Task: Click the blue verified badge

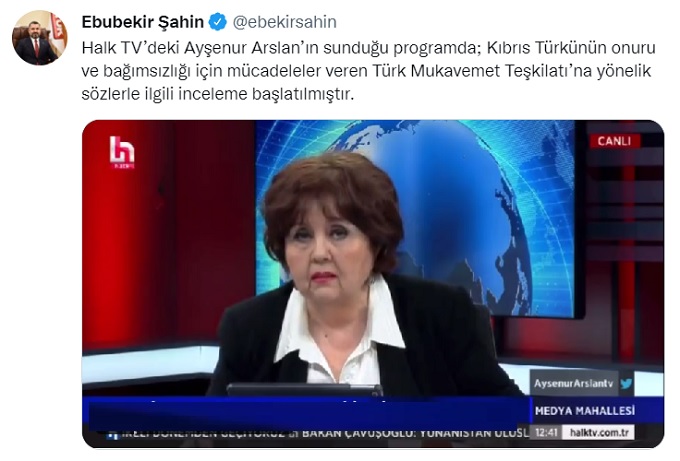Action: (x=217, y=22)
